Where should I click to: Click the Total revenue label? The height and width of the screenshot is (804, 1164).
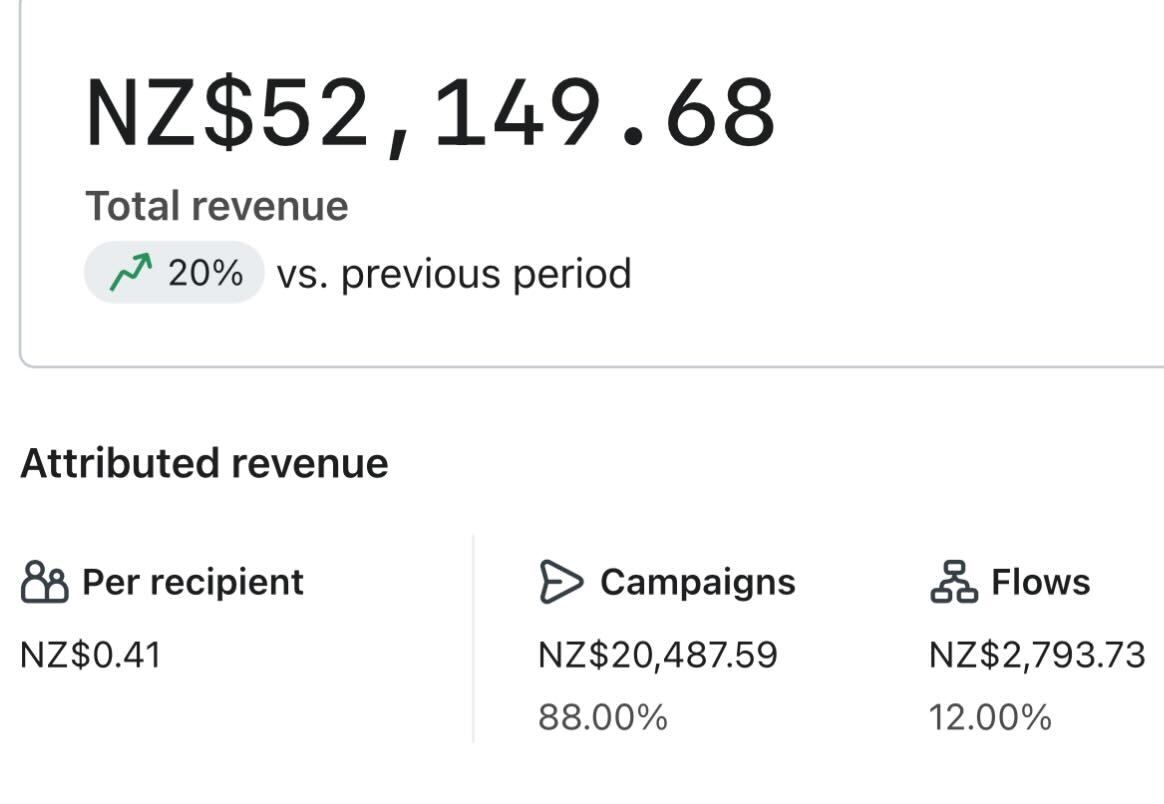point(217,206)
